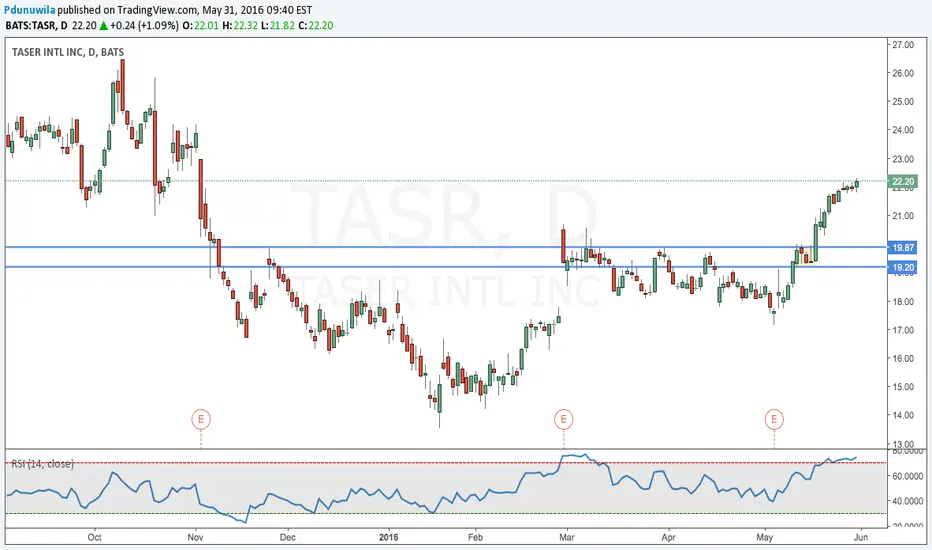
Task: Click the 24.00 price axis label
Action: tap(903, 130)
